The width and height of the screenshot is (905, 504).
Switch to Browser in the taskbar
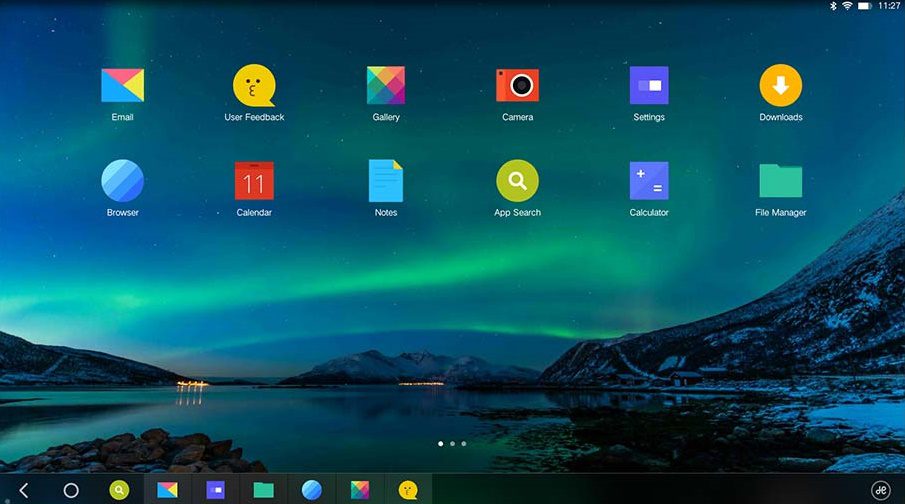click(312, 491)
